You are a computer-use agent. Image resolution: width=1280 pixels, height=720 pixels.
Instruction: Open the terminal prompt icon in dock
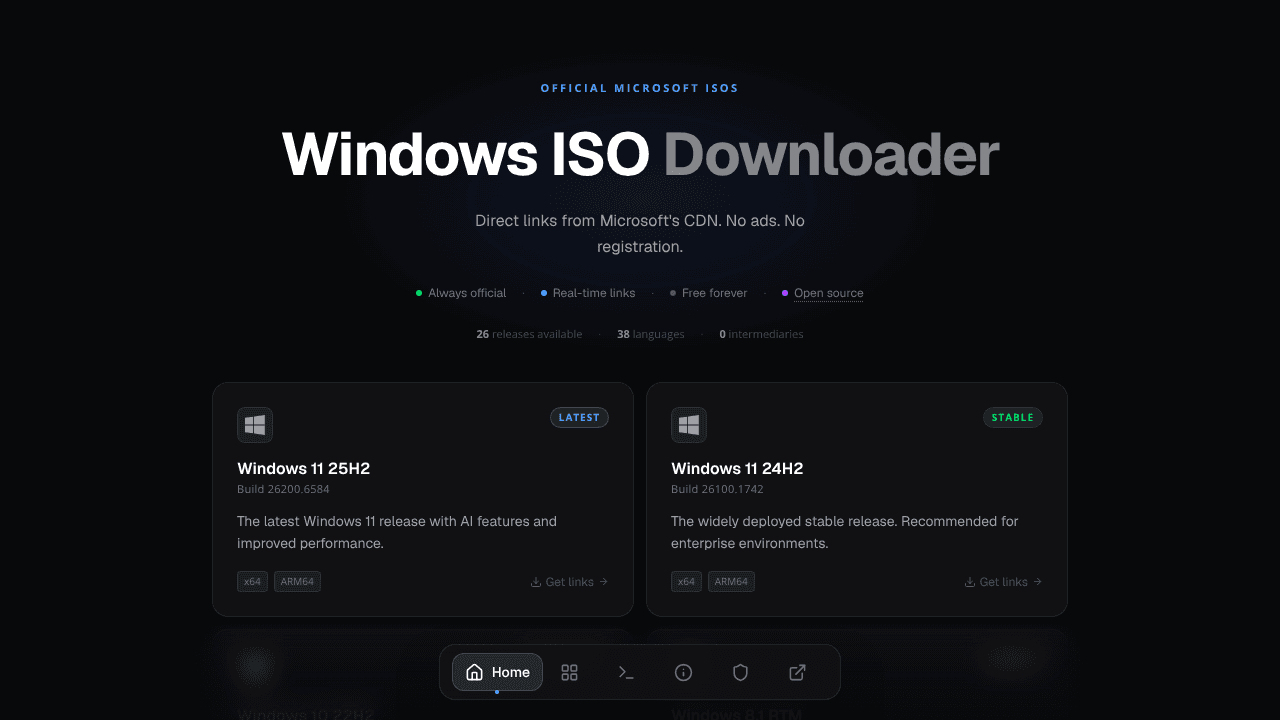(x=626, y=672)
